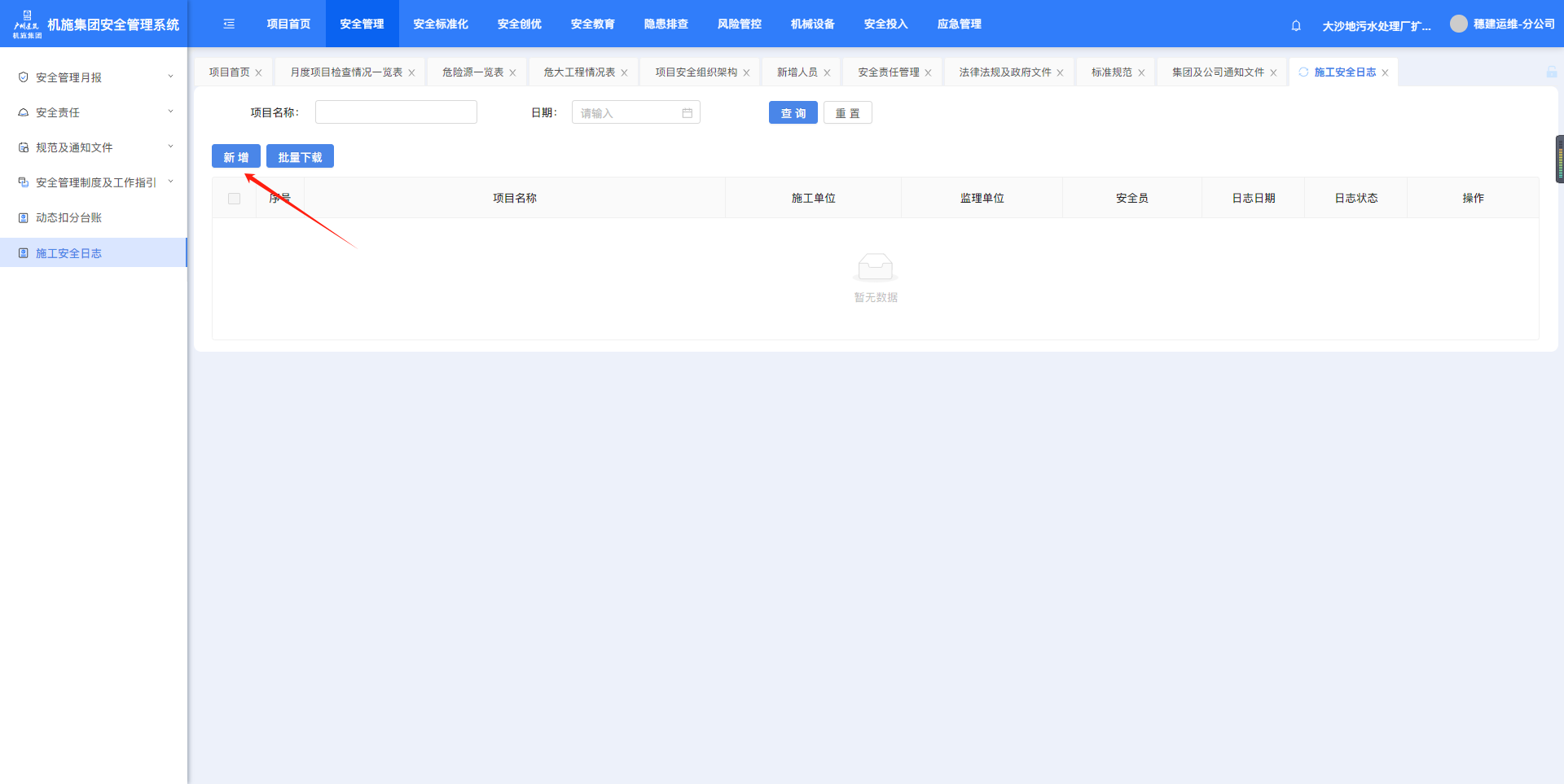Close the 标准规范 tab
Viewport: 1564px width, 784px height.
pyautogui.click(x=1141, y=73)
